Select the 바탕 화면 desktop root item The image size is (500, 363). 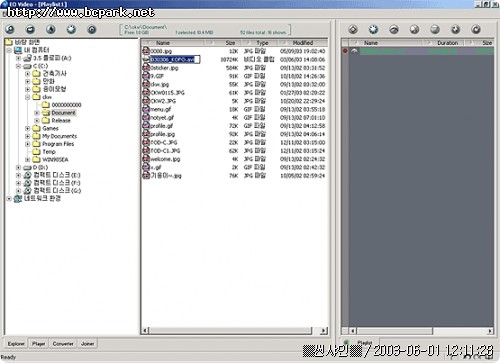tap(27, 42)
